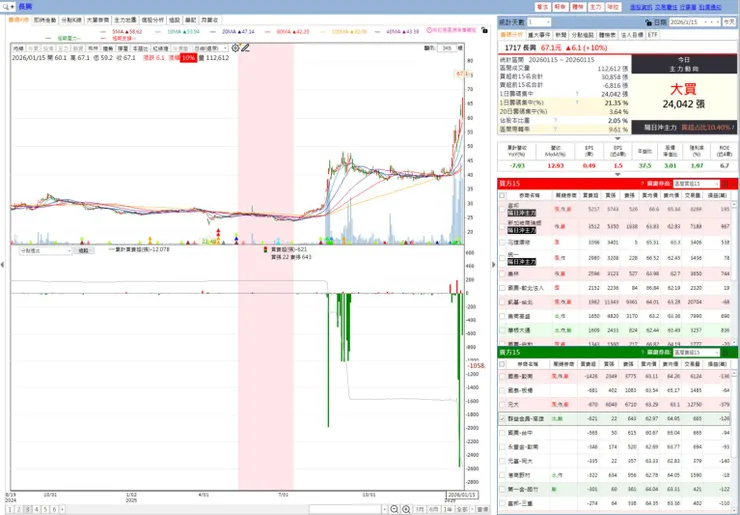
Task: Toggle the 爆量 chart overlay button
Action: [123, 48]
